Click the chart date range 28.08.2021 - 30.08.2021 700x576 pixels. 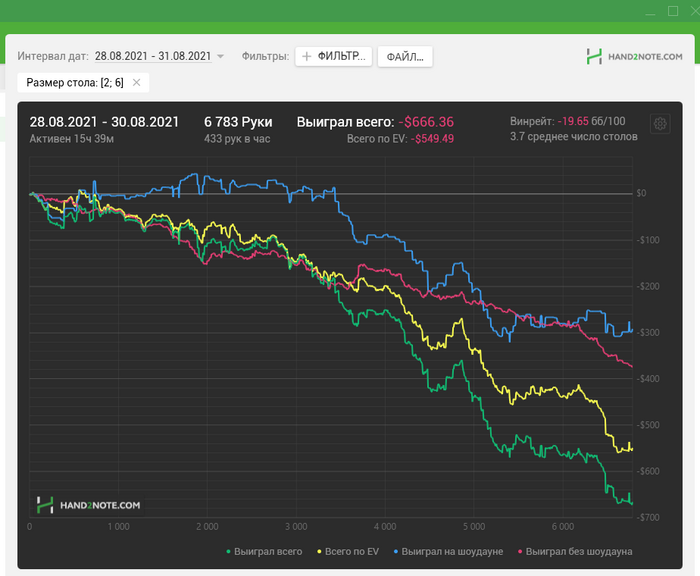(x=104, y=122)
